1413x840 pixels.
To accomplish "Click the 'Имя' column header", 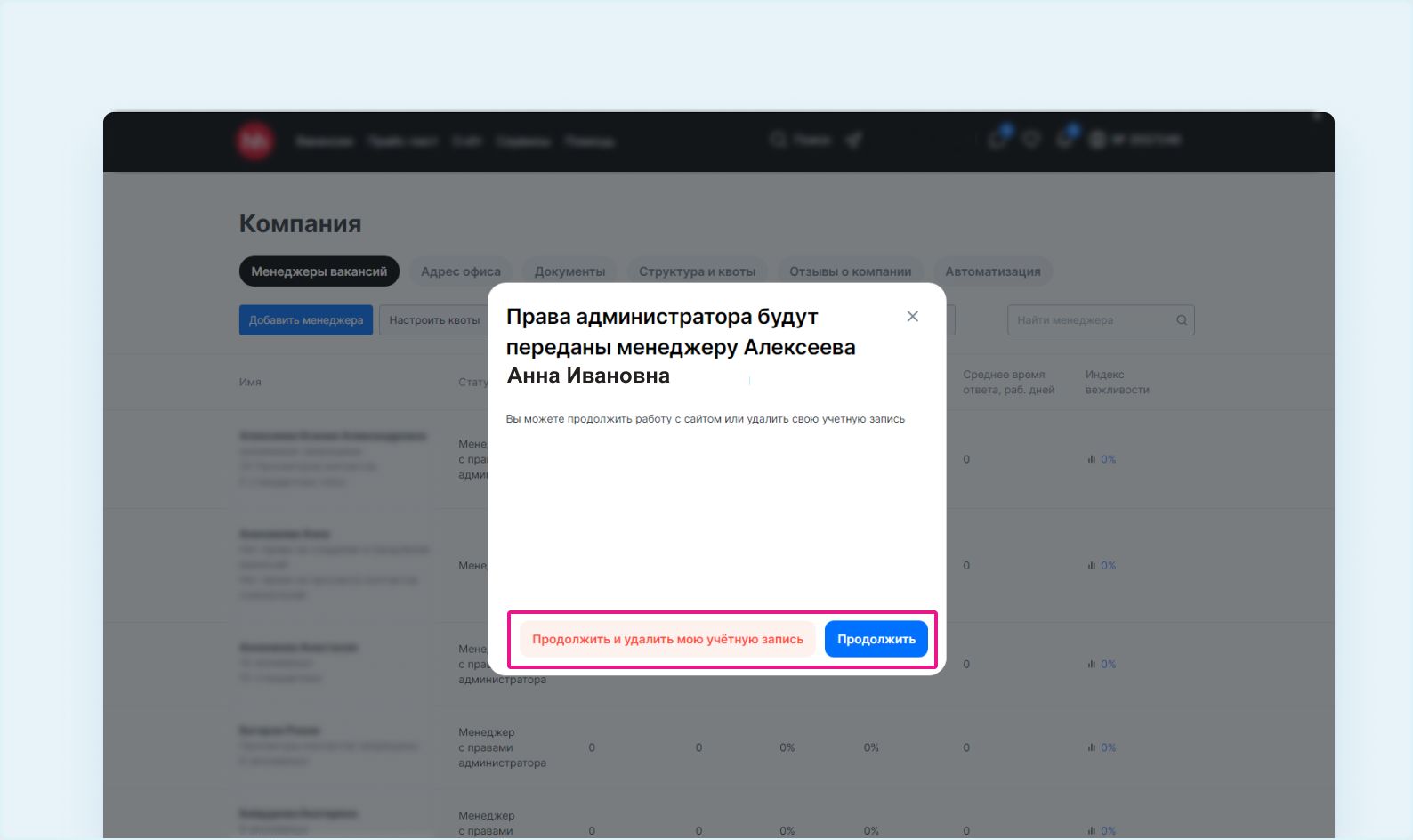I will 250,382.
